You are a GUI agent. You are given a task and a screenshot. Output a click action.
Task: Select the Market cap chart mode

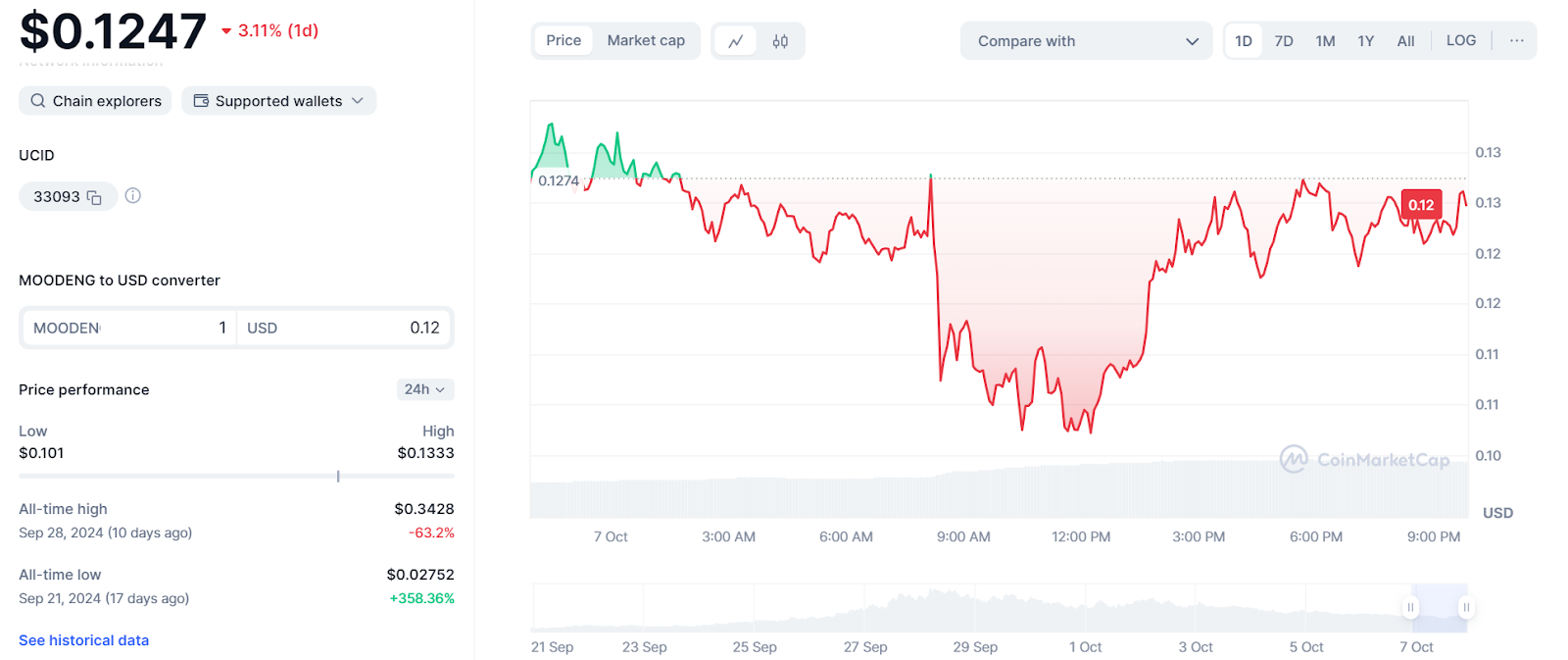click(646, 41)
